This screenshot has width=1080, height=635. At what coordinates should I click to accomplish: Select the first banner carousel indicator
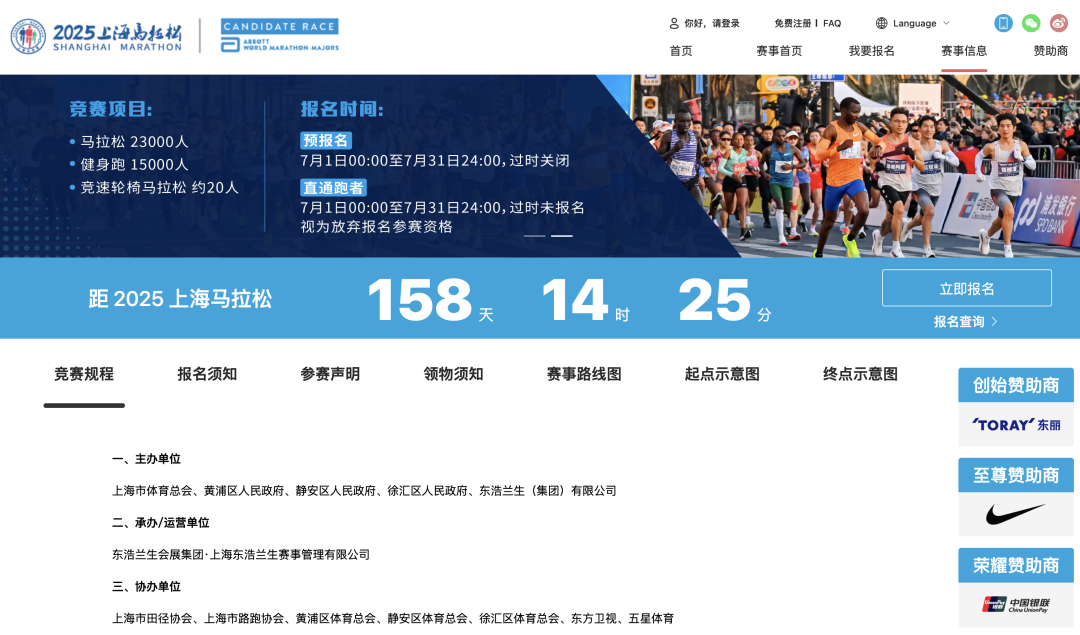click(534, 236)
